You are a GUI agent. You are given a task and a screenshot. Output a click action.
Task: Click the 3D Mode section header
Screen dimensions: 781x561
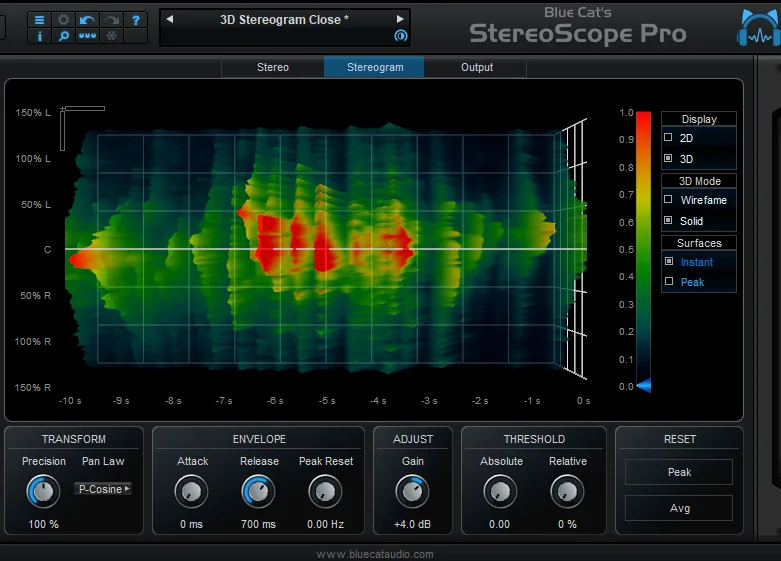pos(699,181)
